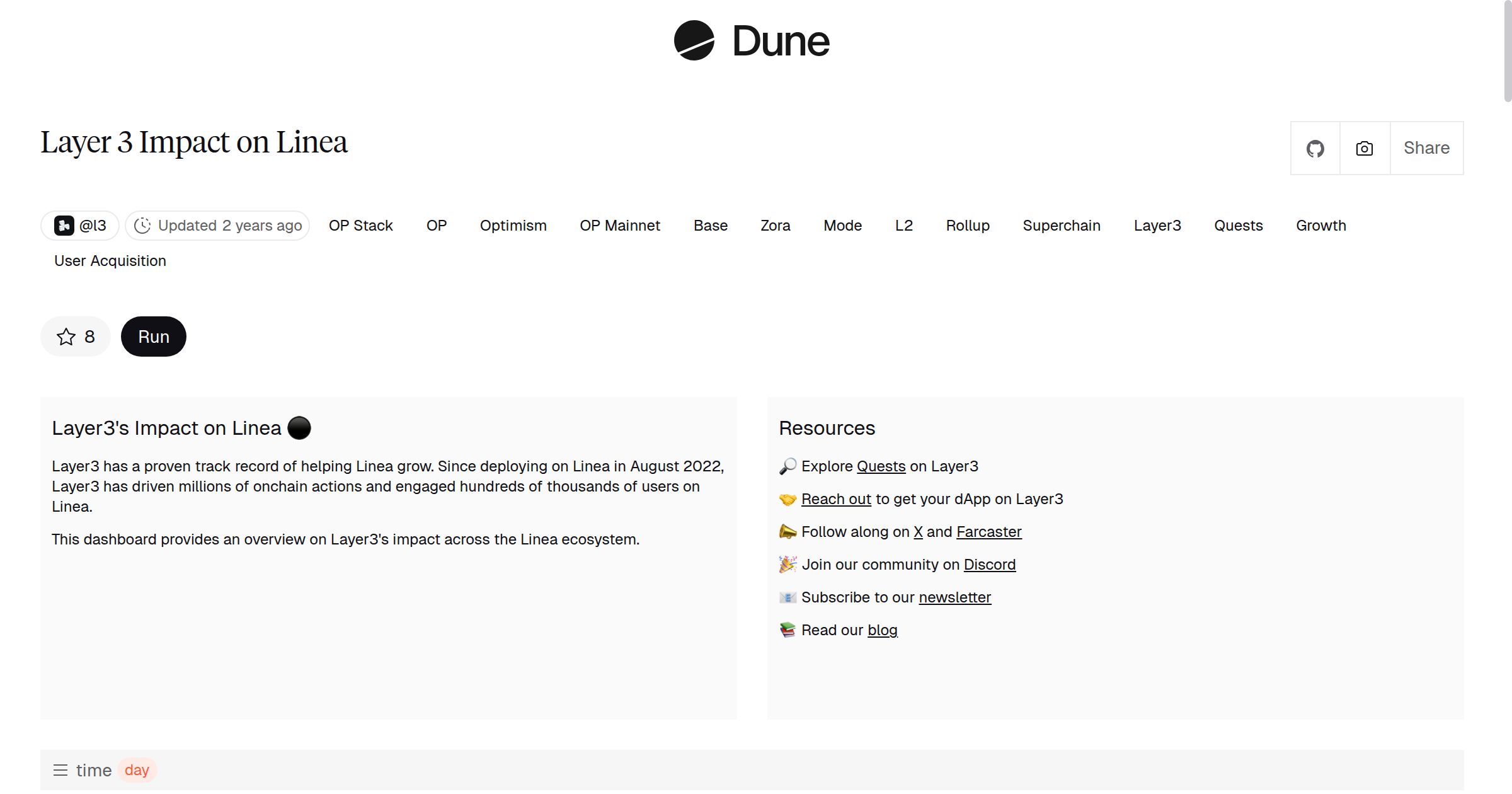Open the Discord community link
The height and width of the screenshot is (794, 1512).
click(989, 565)
